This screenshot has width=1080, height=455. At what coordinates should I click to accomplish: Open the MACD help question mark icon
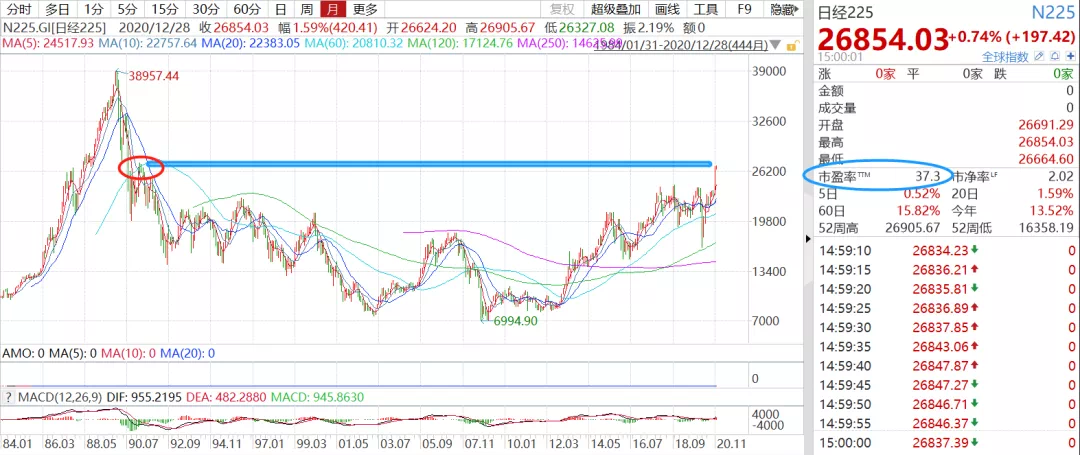[8, 397]
